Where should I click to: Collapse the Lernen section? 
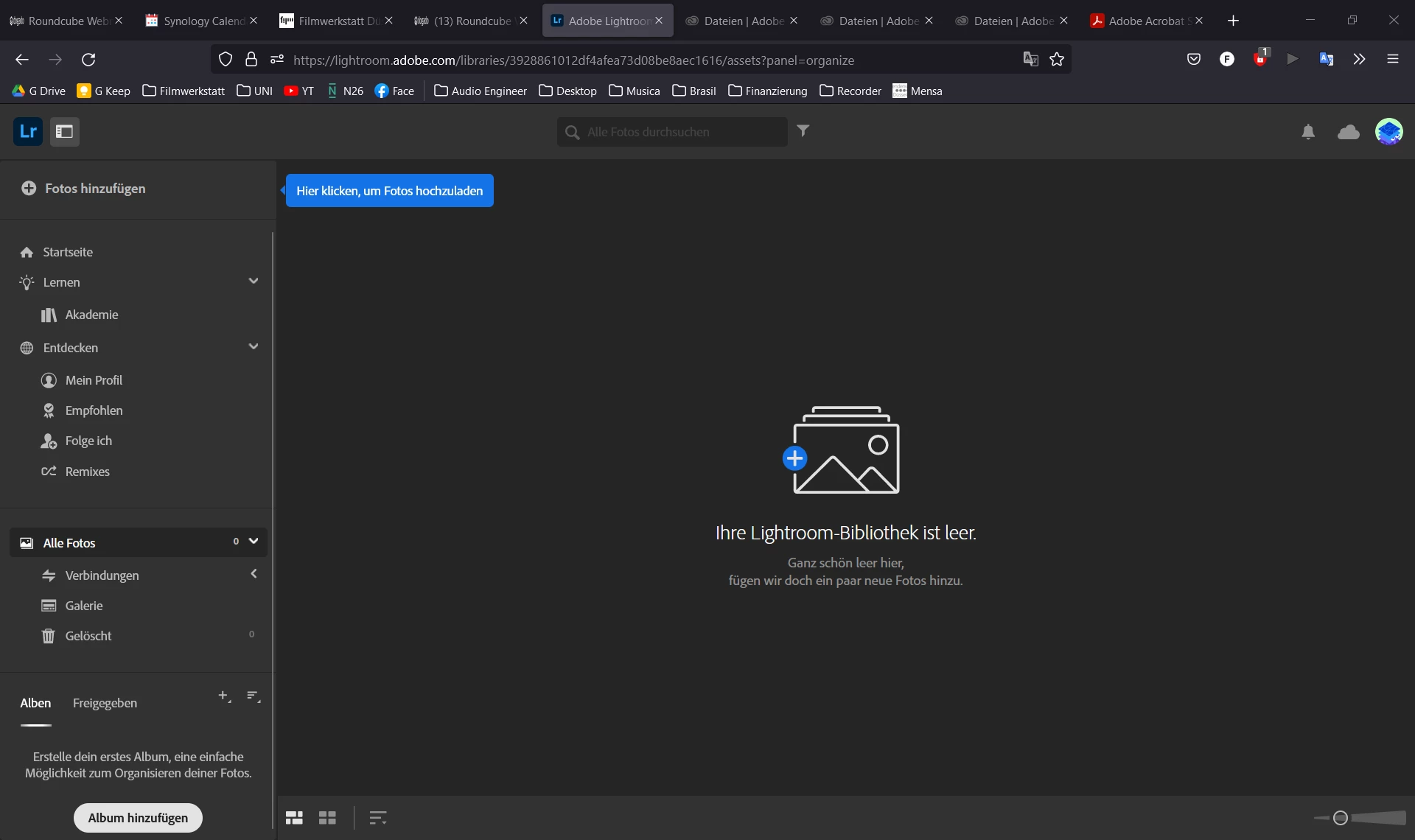(x=254, y=281)
